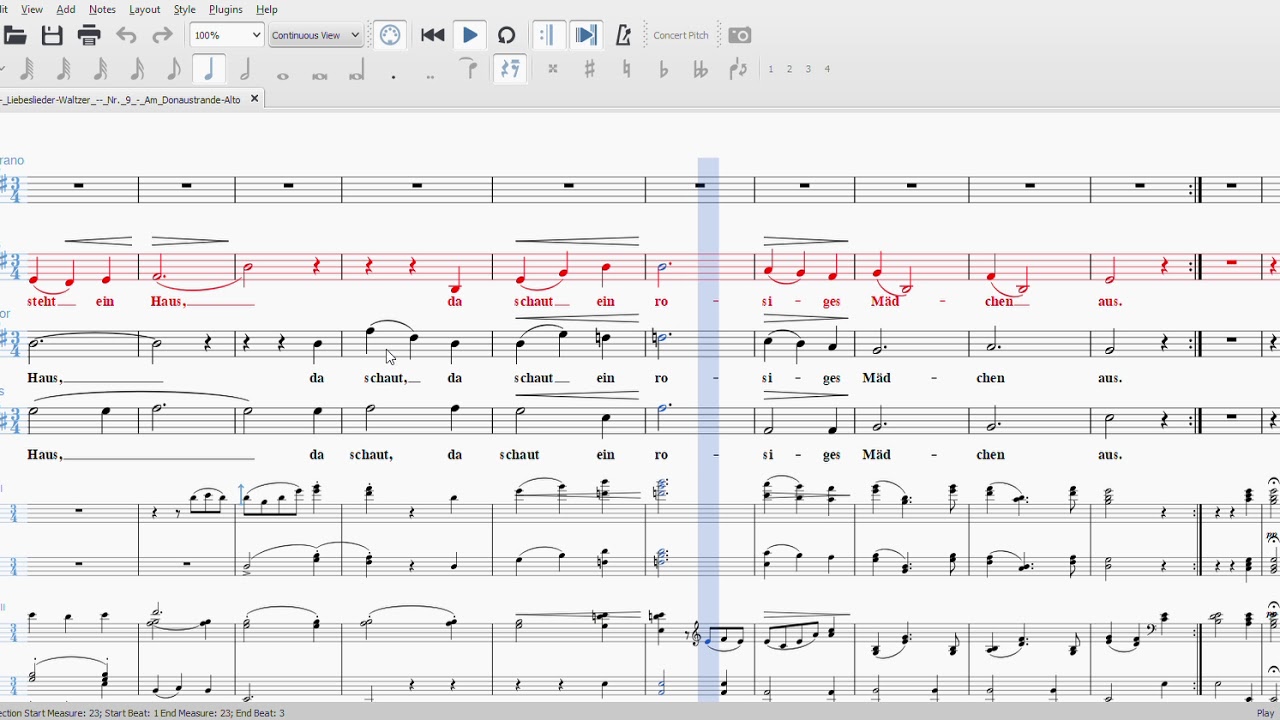Toggle pan score during playback

587,36
